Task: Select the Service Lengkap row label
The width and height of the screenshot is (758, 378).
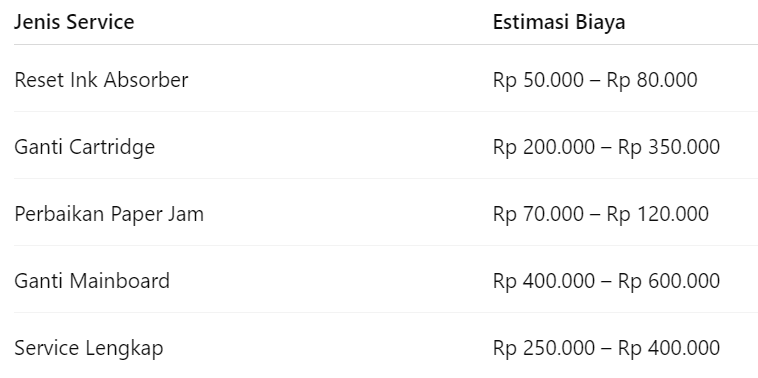Action: point(88,348)
